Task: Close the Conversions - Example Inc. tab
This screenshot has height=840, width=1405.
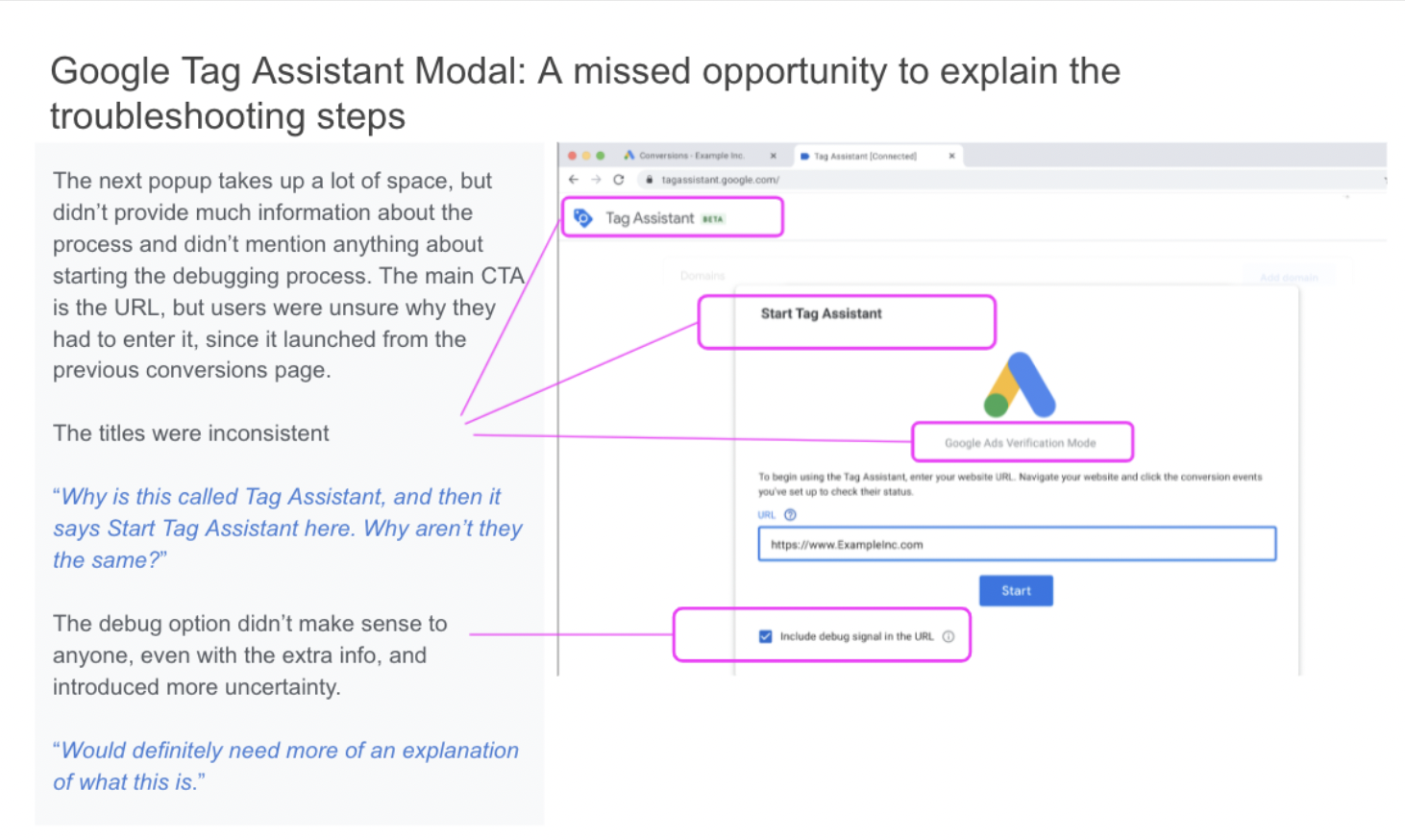Action: (773, 156)
